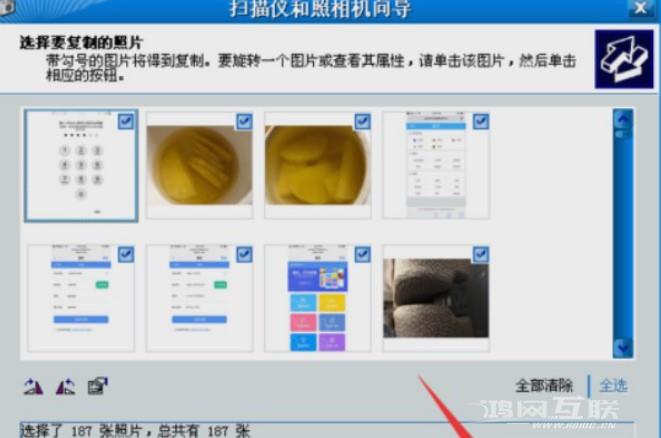Select the gray sofa photo thumbnail
Viewport: 661px width, 438px height.
click(x=436, y=298)
